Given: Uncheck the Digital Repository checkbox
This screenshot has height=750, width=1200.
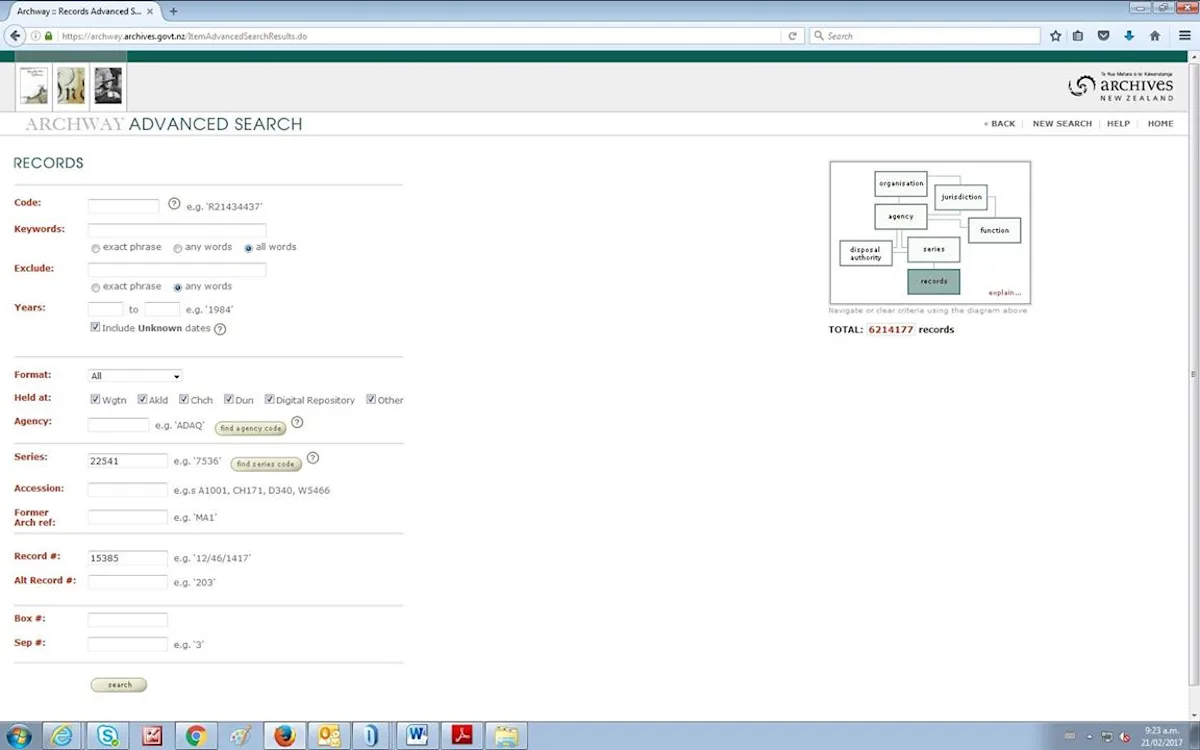Looking at the screenshot, I should click(x=270, y=399).
